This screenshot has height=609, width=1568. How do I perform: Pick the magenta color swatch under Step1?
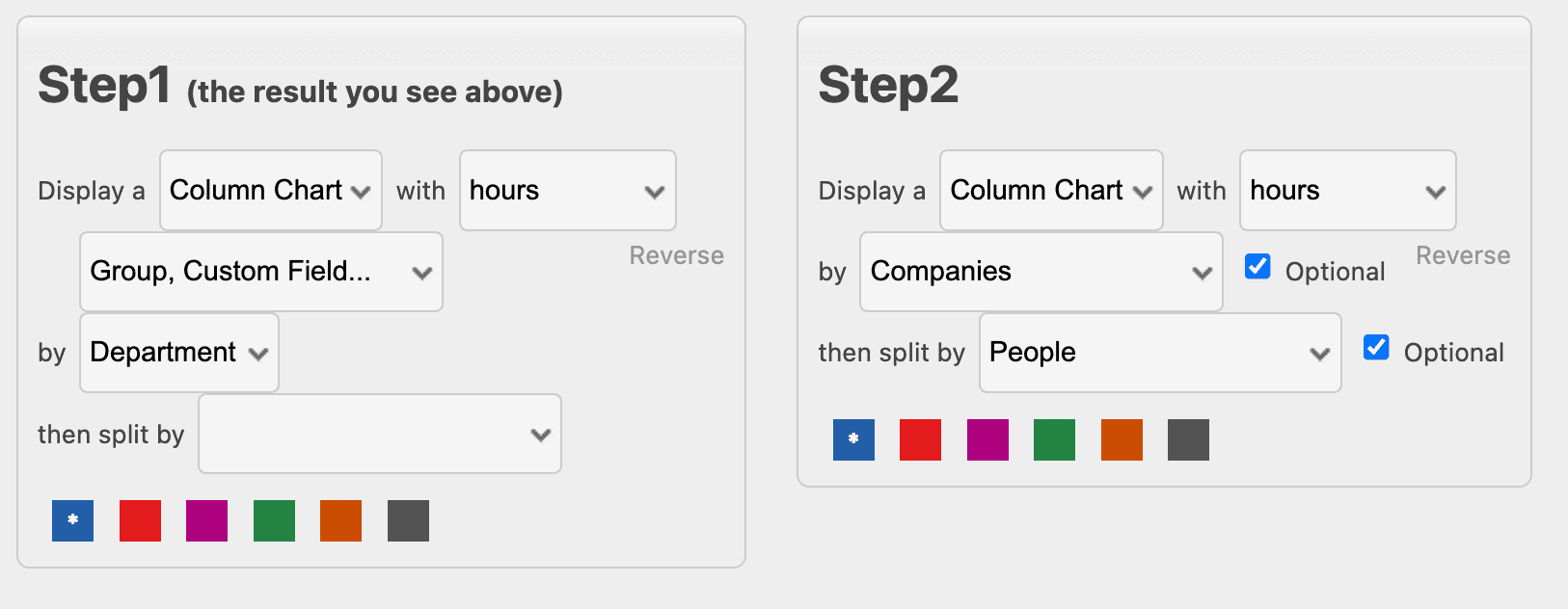(206, 520)
